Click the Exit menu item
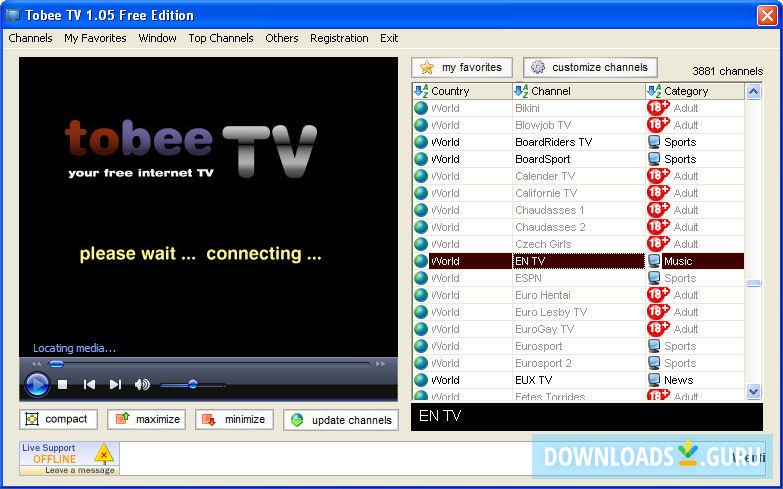The image size is (783, 489). coord(389,38)
